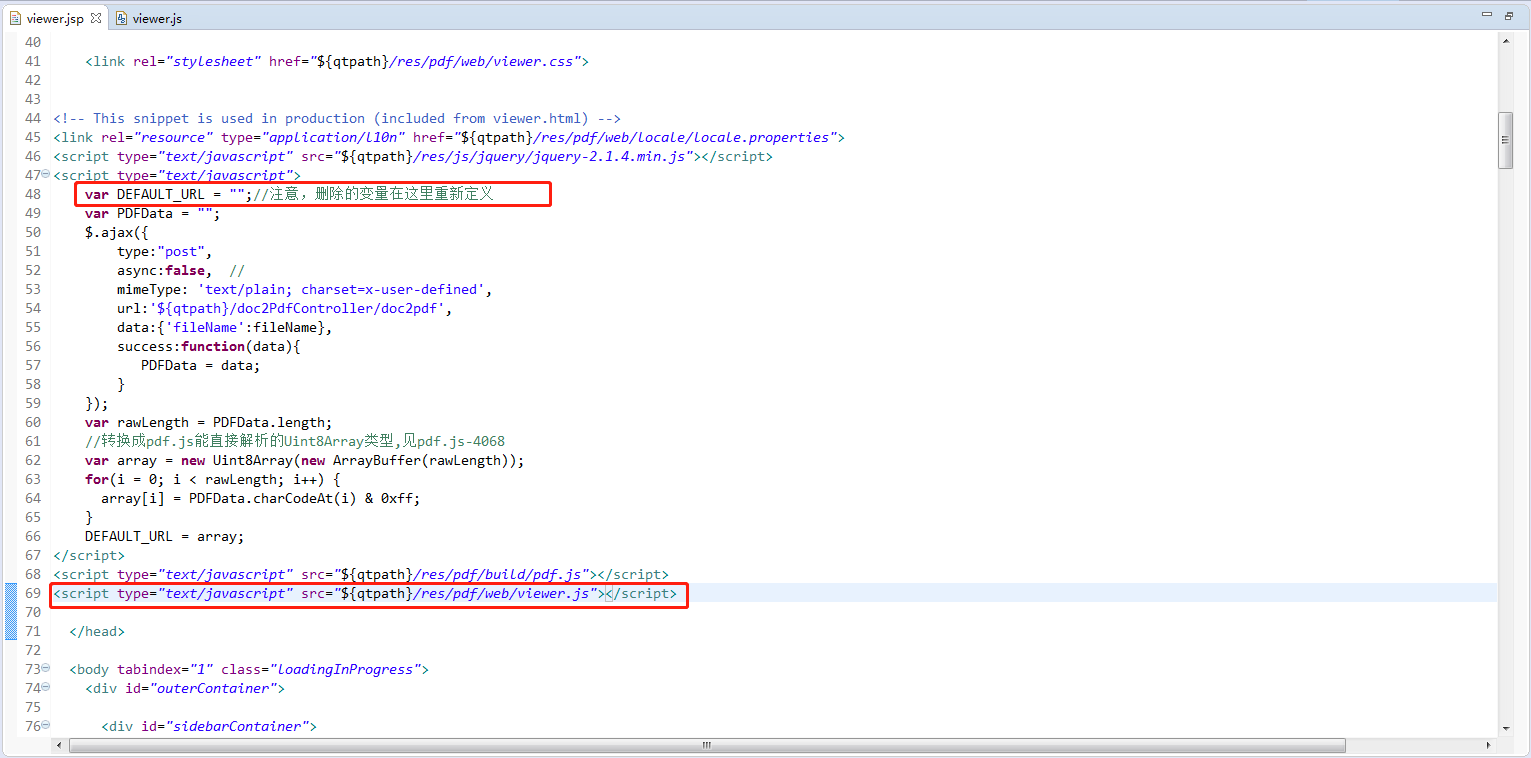Image resolution: width=1531 pixels, height=758 pixels.
Task: Click the 'type:"post"' line
Action: [165, 251]
